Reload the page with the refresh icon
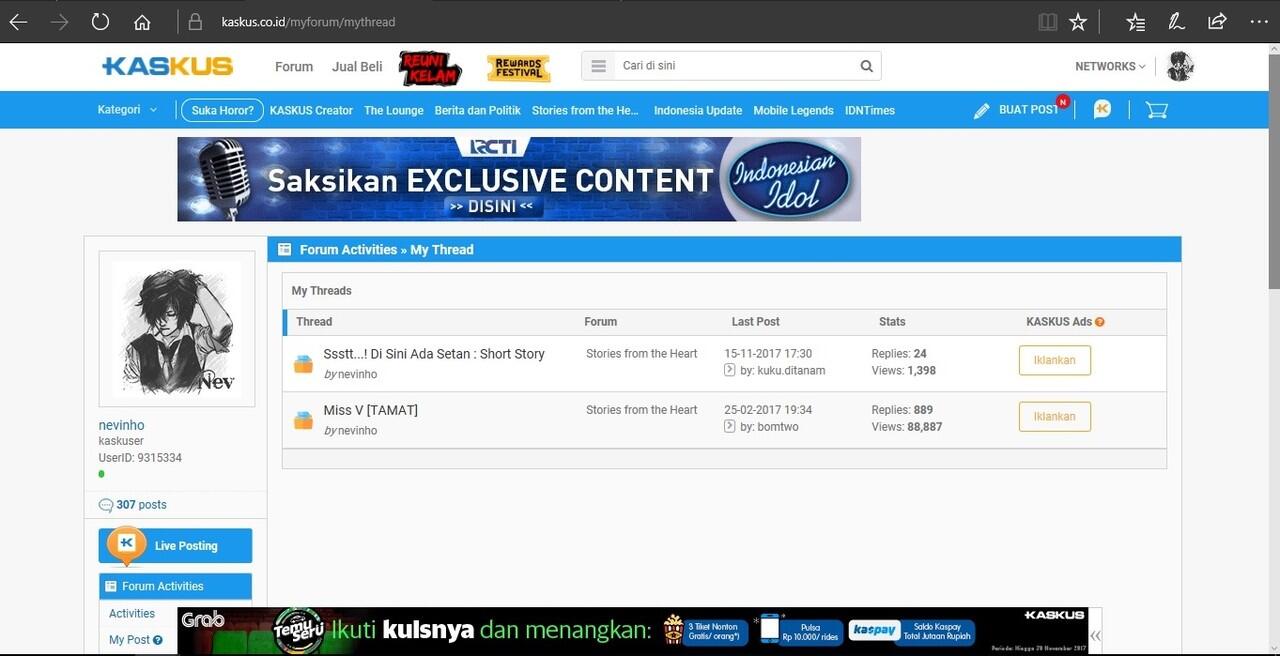 coord(100,22)
